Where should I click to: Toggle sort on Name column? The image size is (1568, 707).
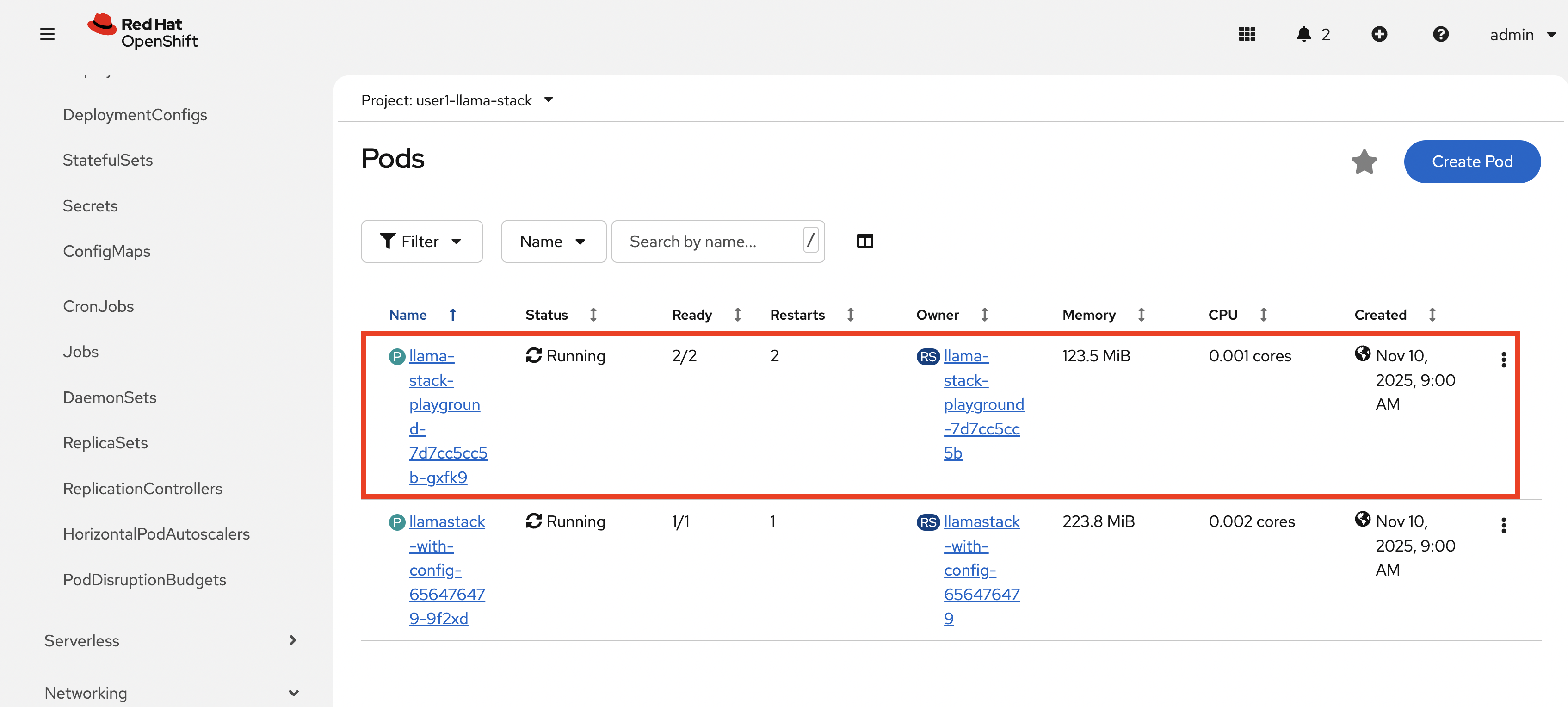408,315
